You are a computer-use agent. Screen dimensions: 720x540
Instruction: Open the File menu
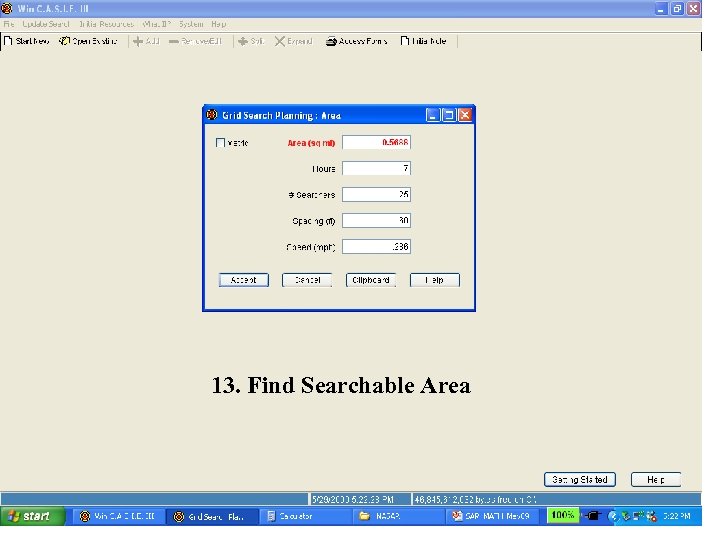tap(9, 24)
